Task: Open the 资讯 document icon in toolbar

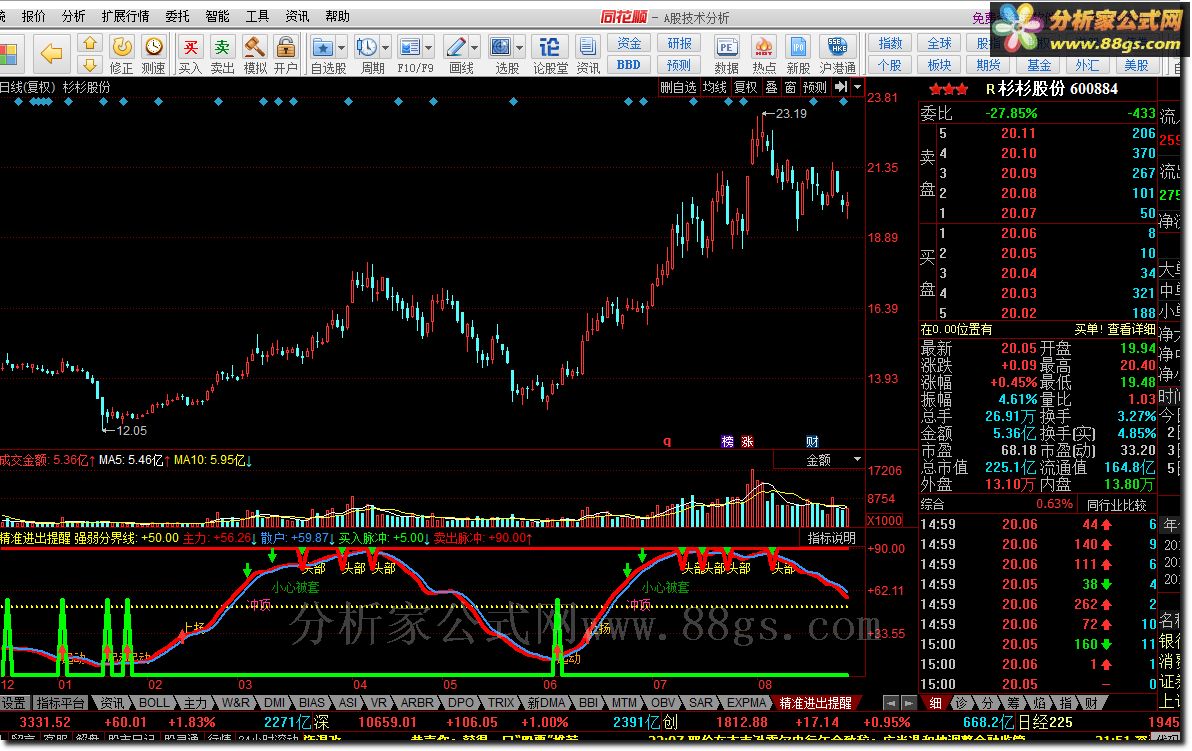Action: point(588,48)
